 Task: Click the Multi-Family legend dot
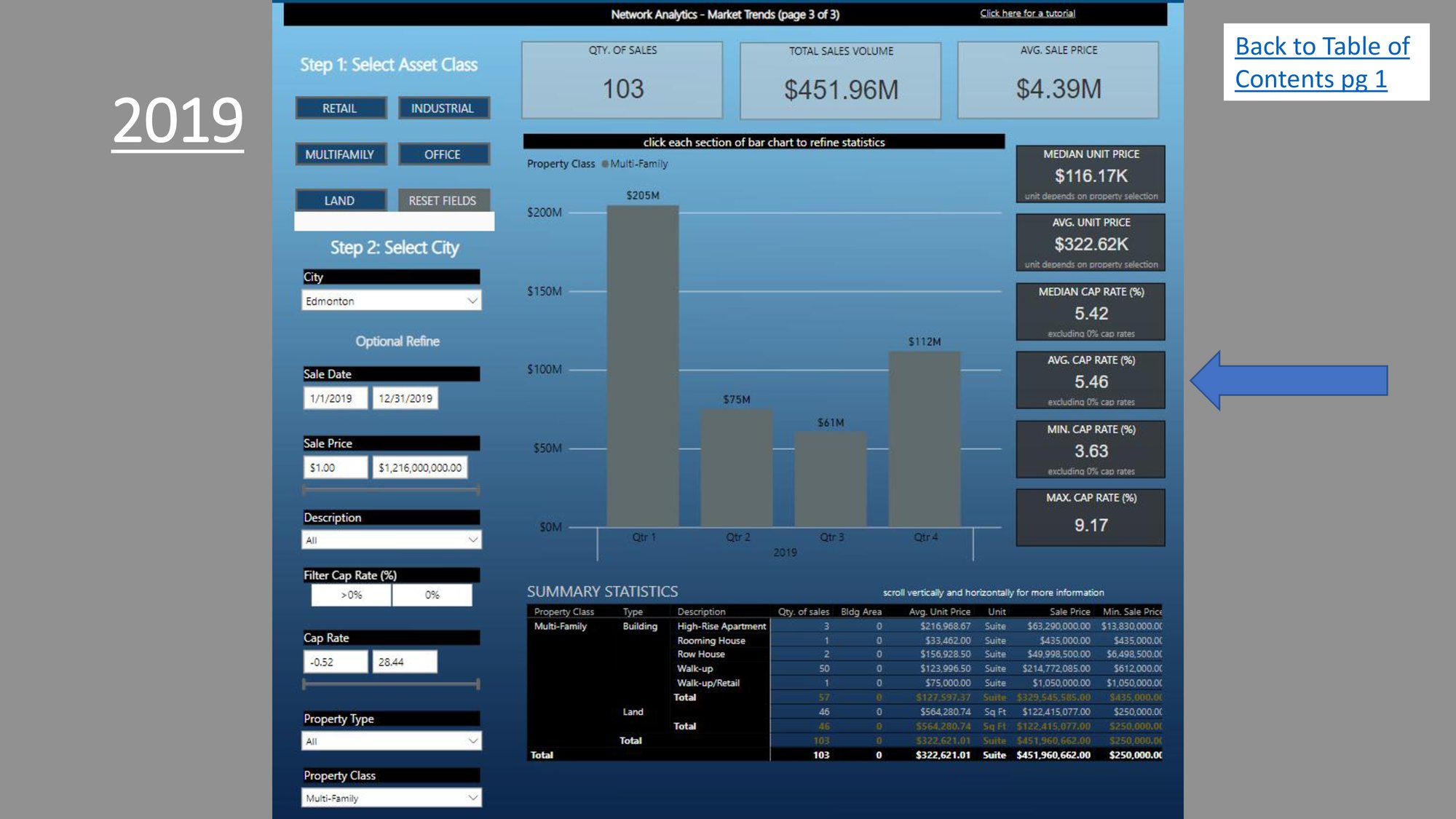(x=605, y=165)
